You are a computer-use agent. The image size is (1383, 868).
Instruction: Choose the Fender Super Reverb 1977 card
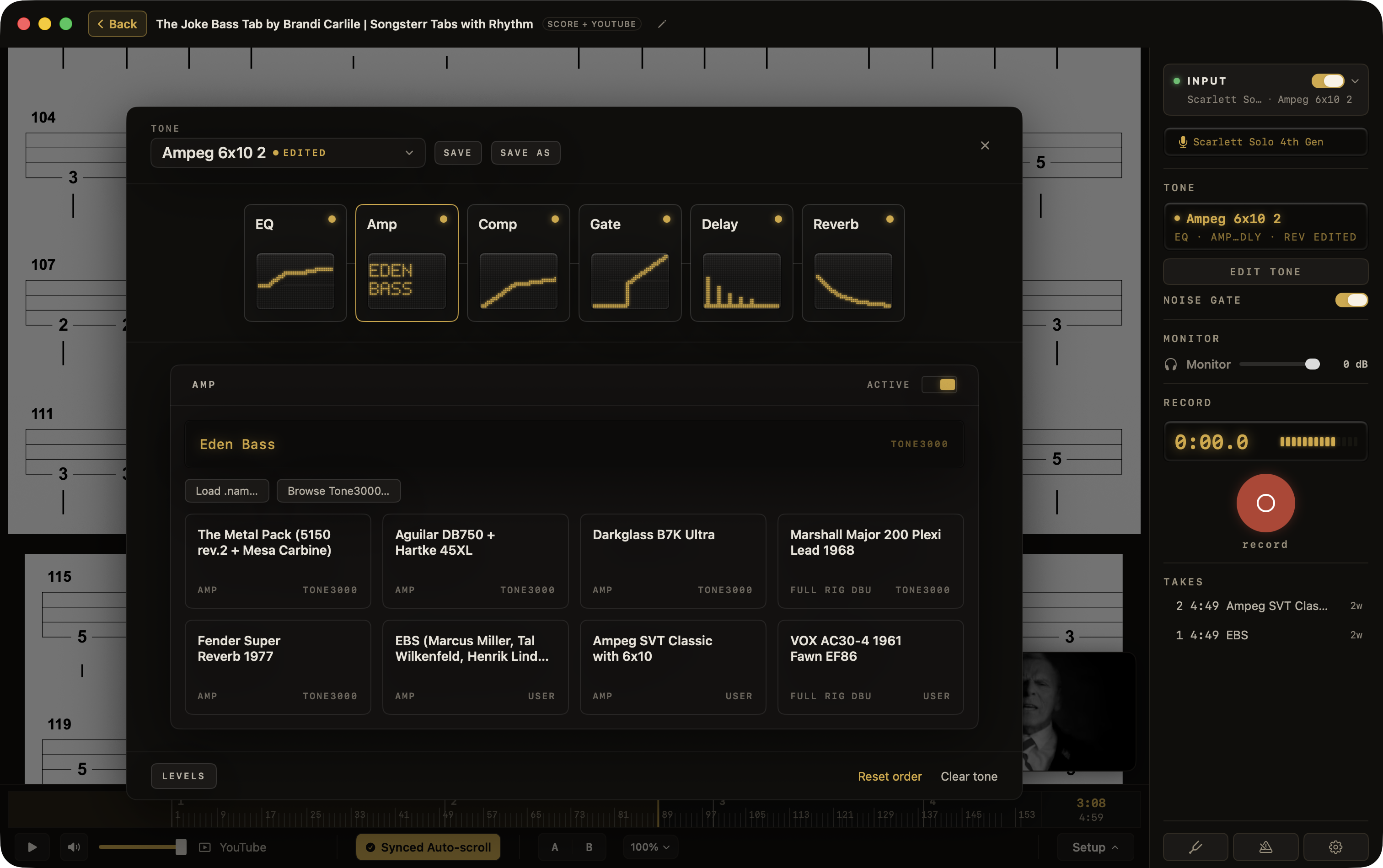278,667
